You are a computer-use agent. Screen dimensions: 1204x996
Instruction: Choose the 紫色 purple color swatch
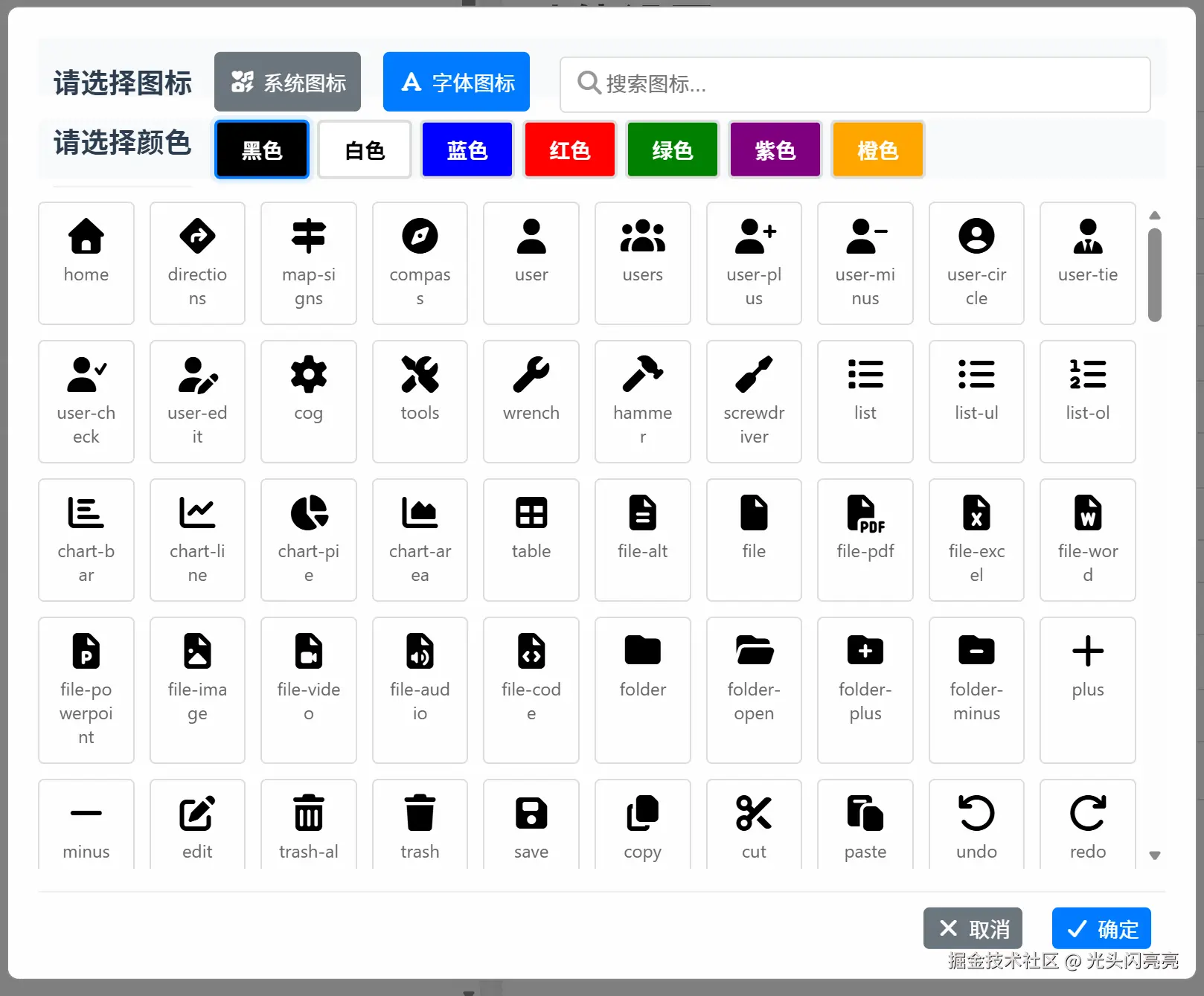click(x=775, y=150)
